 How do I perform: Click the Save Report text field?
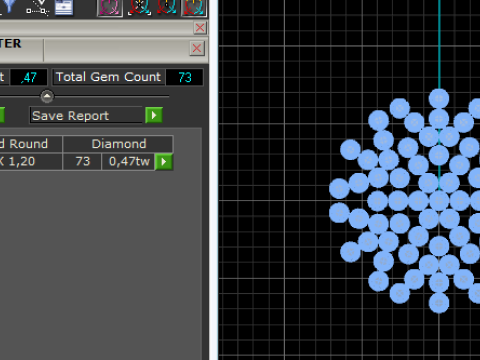point(86,115)
